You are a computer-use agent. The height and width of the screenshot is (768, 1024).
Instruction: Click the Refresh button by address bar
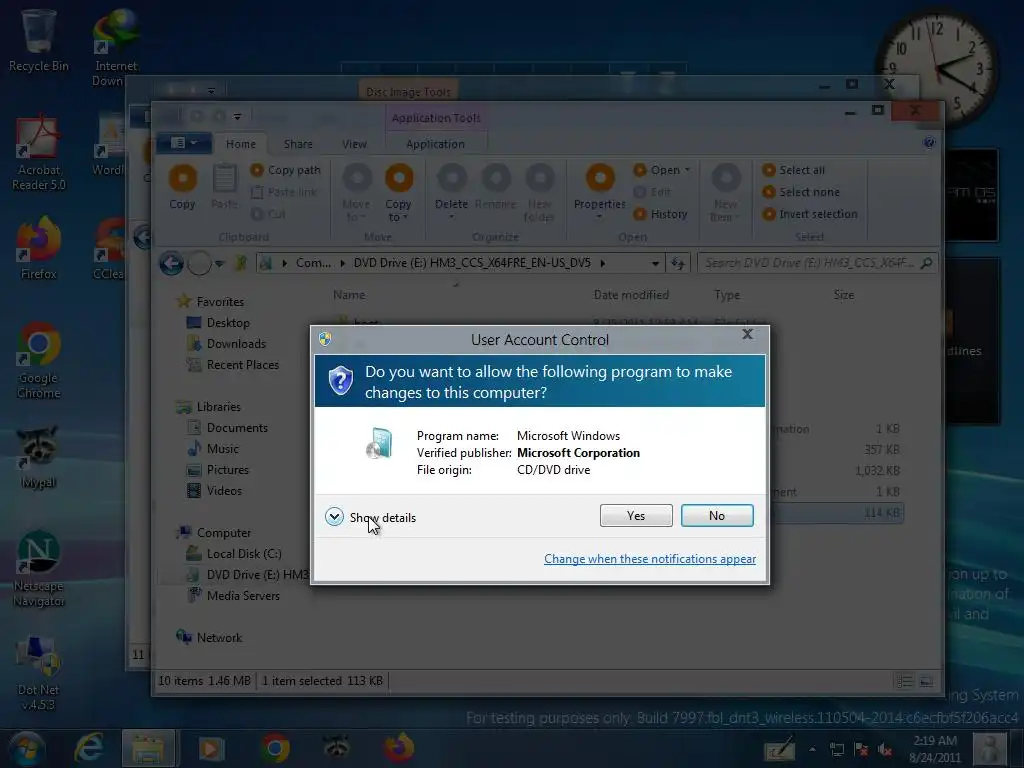(x=677, y=263)
